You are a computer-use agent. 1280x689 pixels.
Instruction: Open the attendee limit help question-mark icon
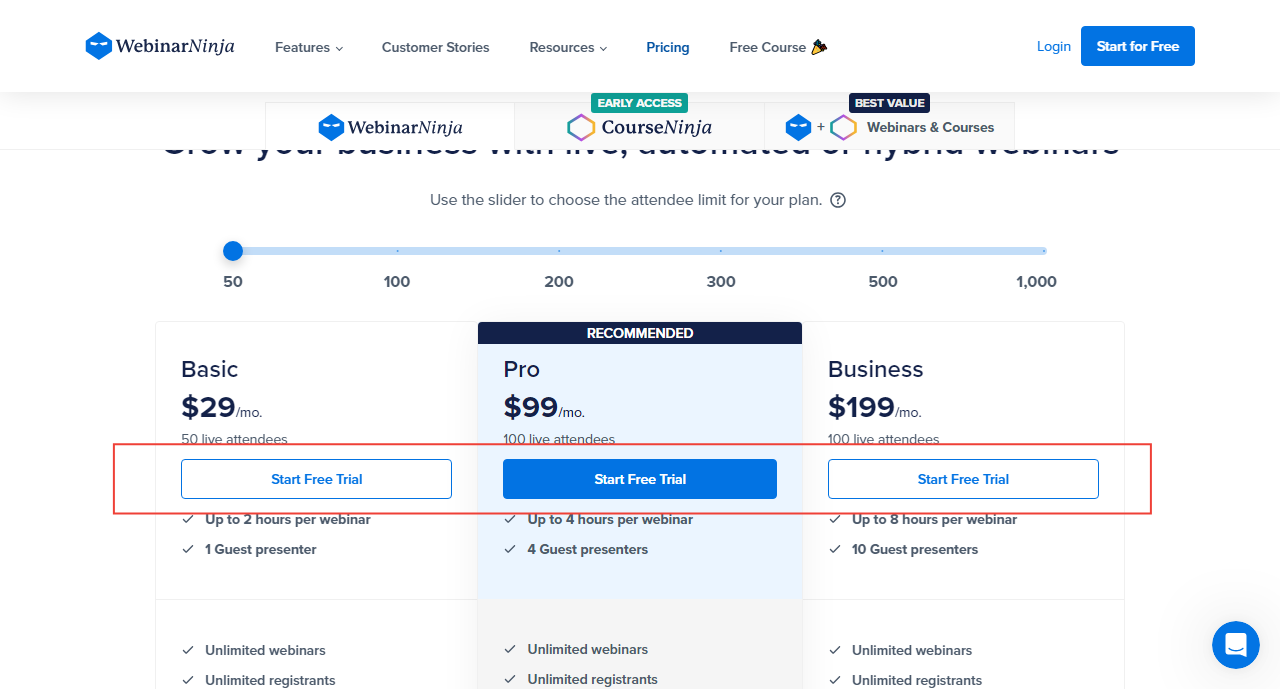pos(837,199)
